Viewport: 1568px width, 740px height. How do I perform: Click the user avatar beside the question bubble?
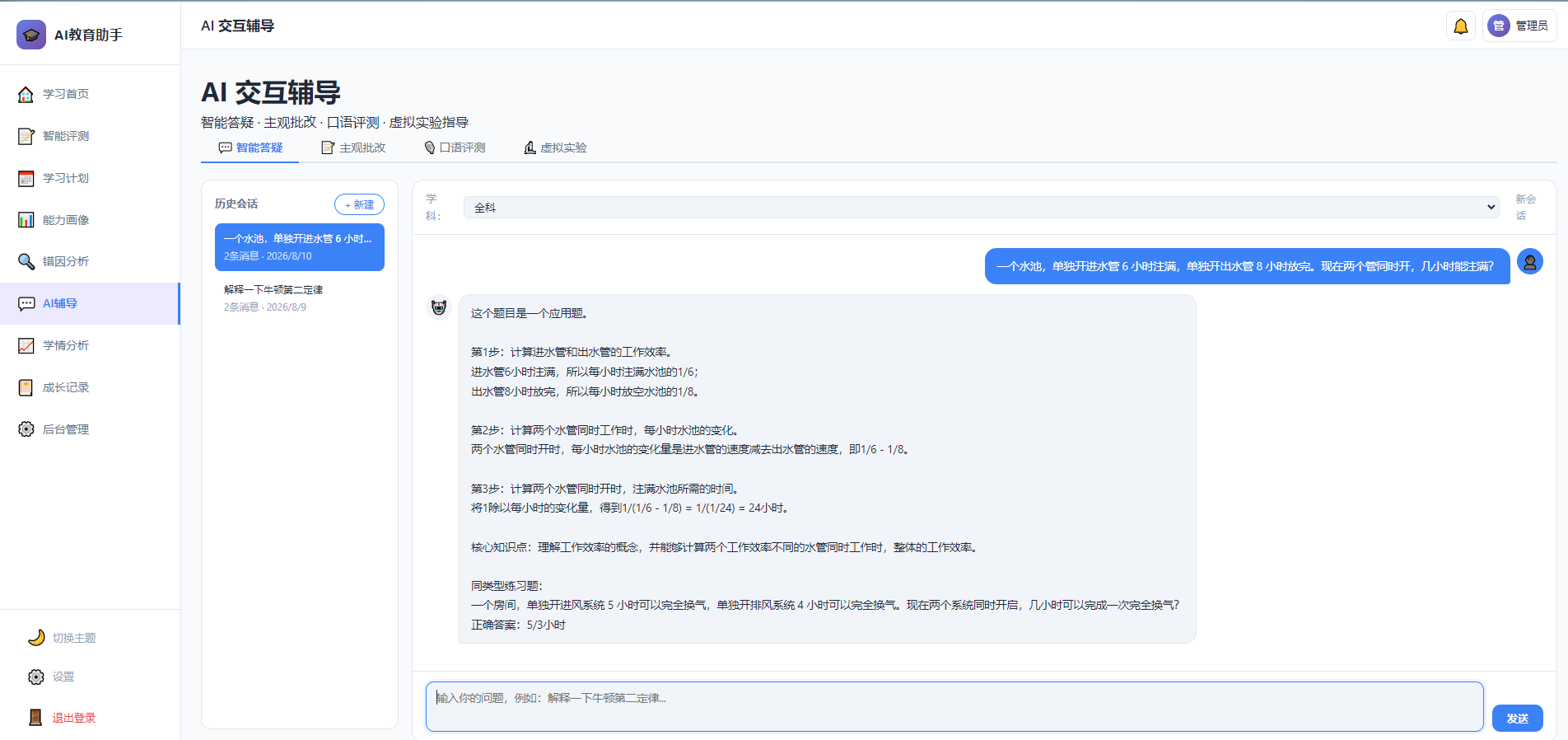[x=1530, y=262]
